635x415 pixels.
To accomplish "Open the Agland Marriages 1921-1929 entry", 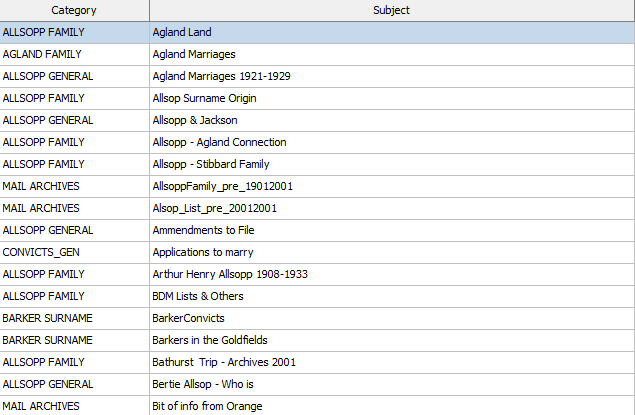I will pos(221,76).
